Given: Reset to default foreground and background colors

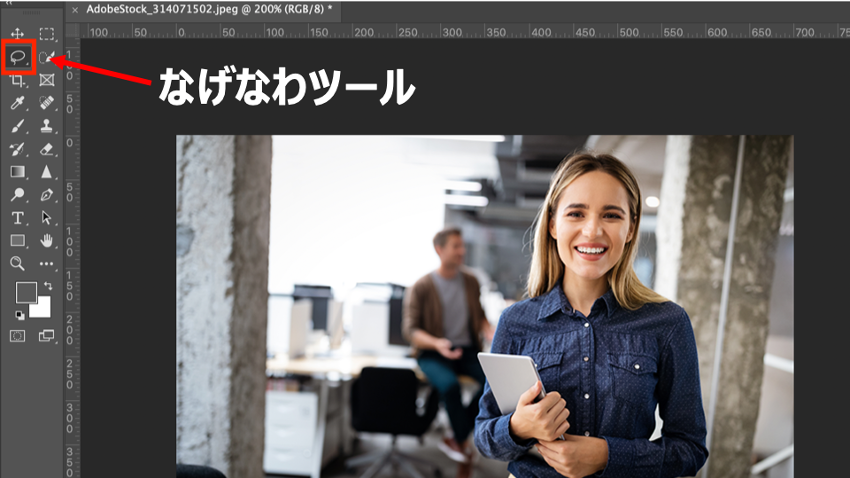Looking at the screenshot, I should click(x=20, y=315).
